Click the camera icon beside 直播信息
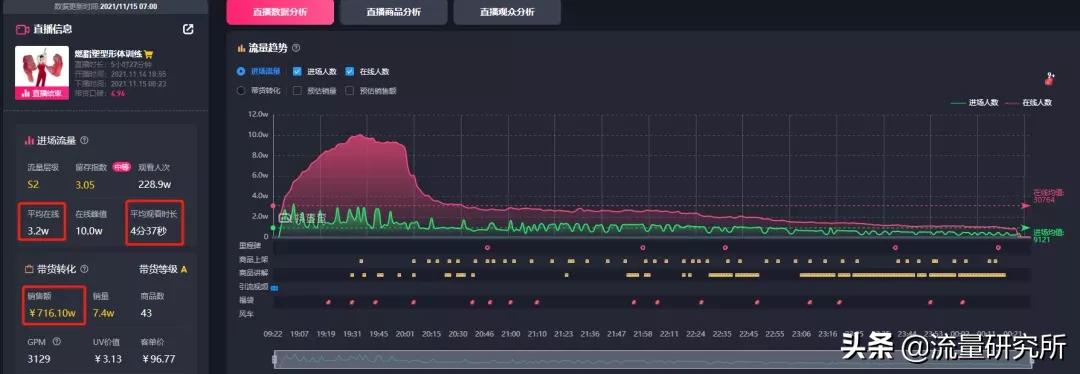Image resolution: width=1080 pixels, height=374 pixels. point(22,30)
